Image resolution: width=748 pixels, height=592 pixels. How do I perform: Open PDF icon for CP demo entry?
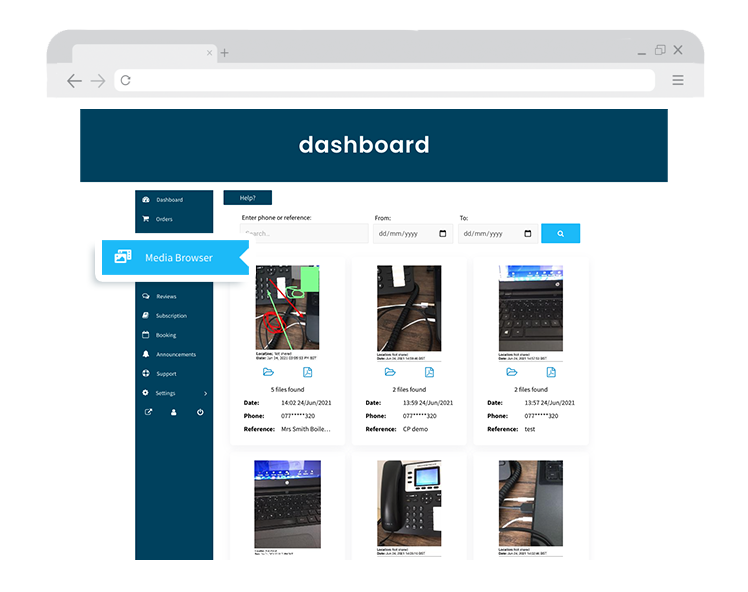click(429, 372)
